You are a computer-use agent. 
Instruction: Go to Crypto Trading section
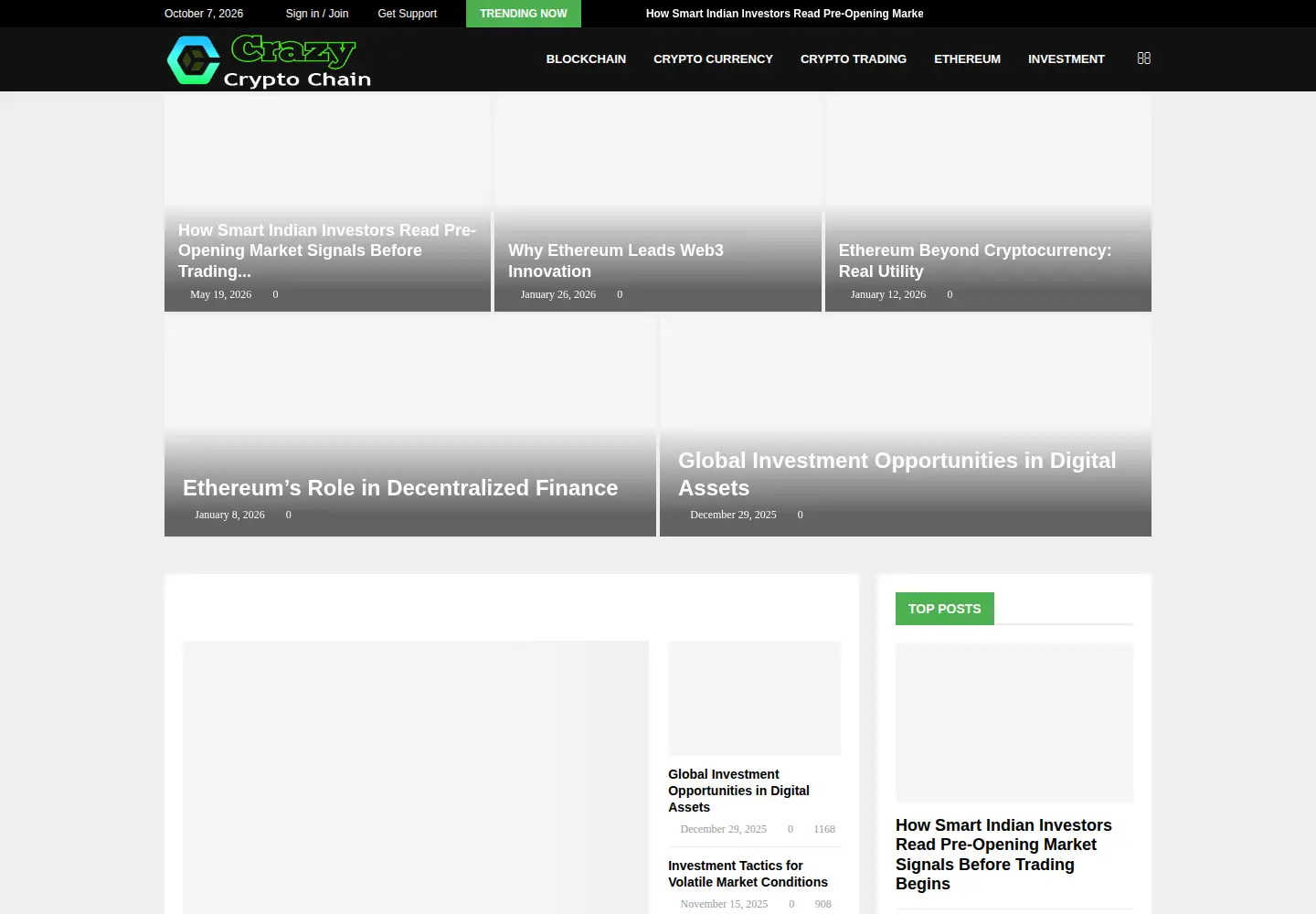pos(854,59)
